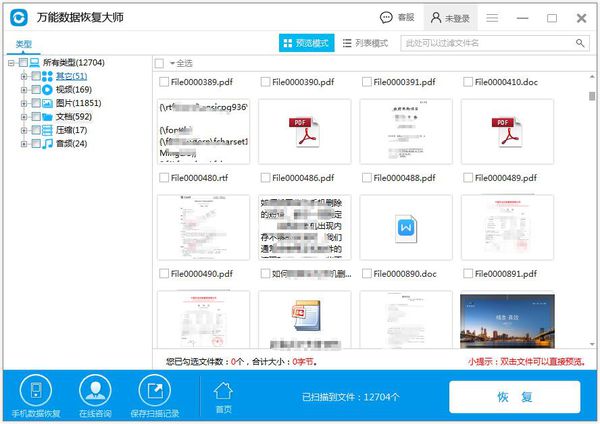The height and width of the screenshot is (424, 600).
Task: Click the file list scrollbar thumb
Action: pos(592,96)
